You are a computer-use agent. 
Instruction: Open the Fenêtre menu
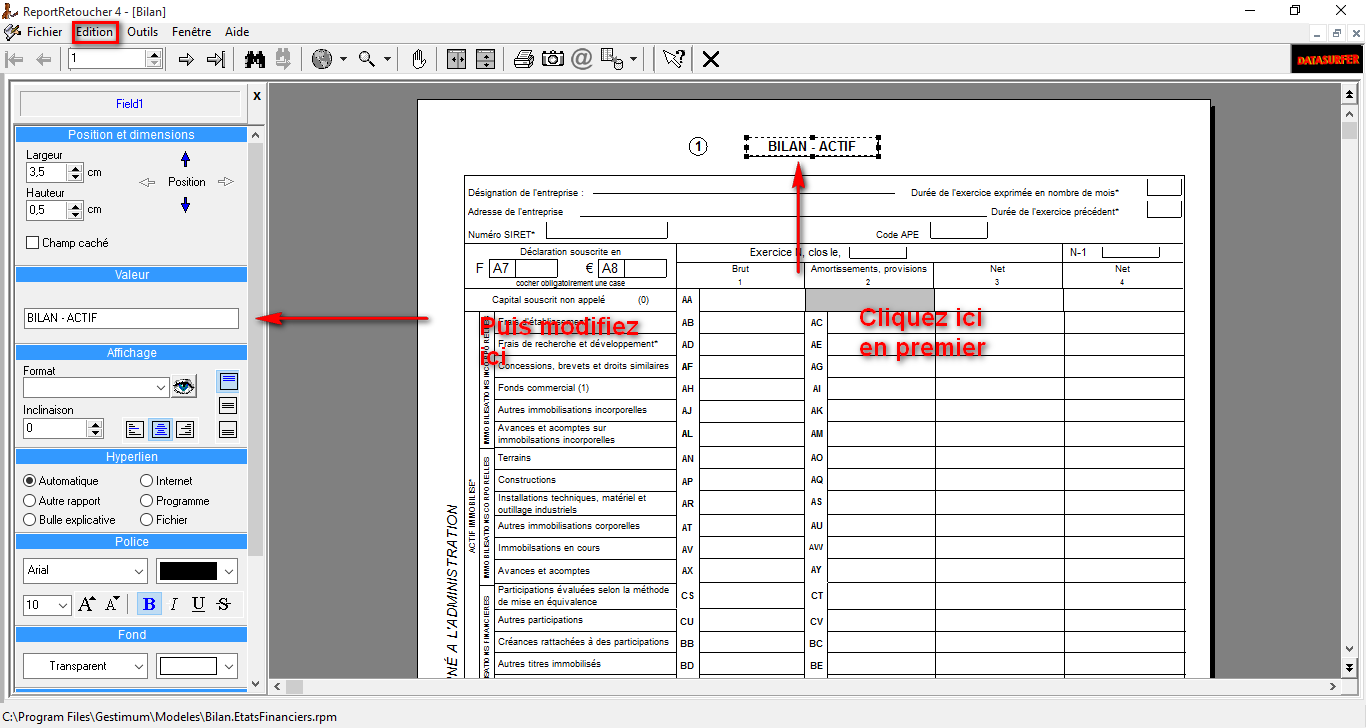[191, 32]
